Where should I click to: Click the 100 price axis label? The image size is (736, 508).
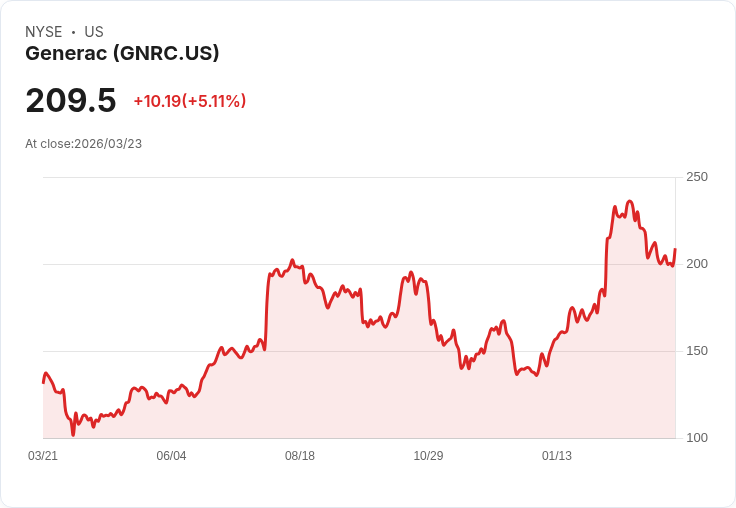pos(697,438)
